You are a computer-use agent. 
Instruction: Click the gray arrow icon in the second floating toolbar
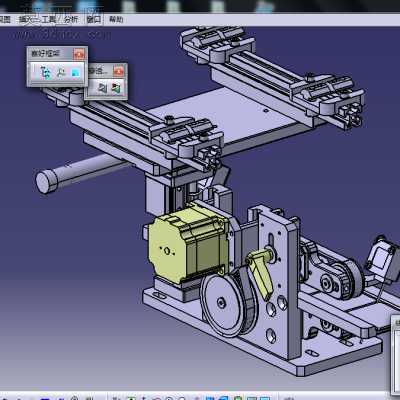point(102,88)
